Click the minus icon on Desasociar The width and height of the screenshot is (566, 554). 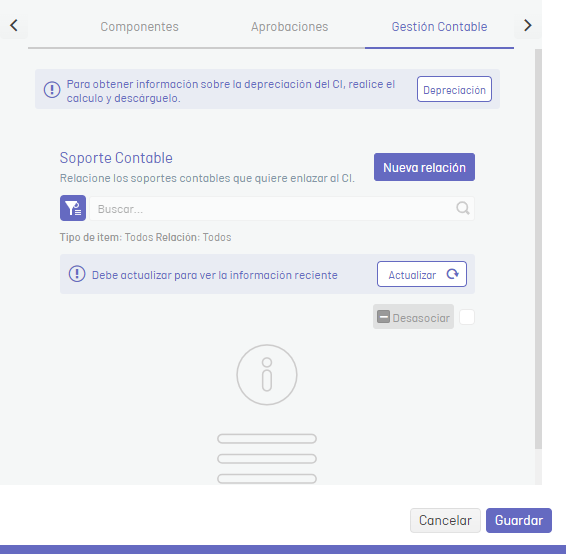pos(383,317)
